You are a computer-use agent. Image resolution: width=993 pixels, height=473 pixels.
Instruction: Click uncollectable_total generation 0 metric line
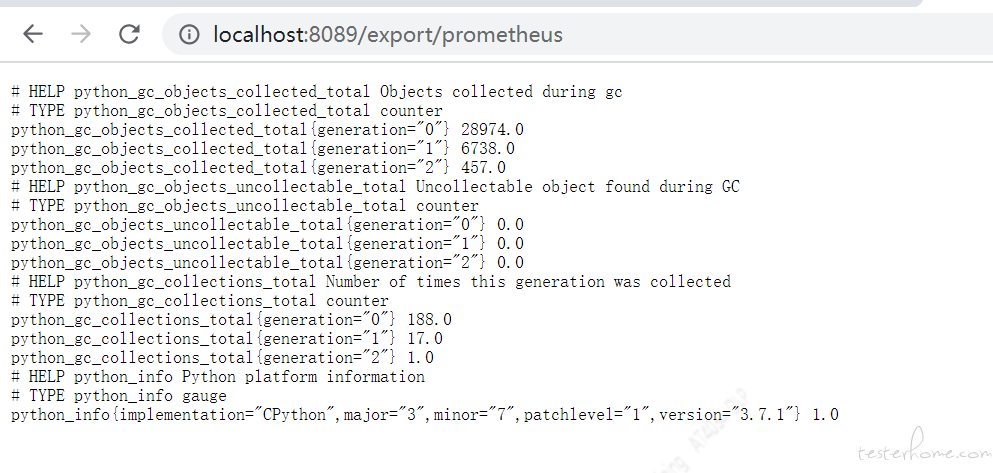pyautogui.click(x=267, y=225)
